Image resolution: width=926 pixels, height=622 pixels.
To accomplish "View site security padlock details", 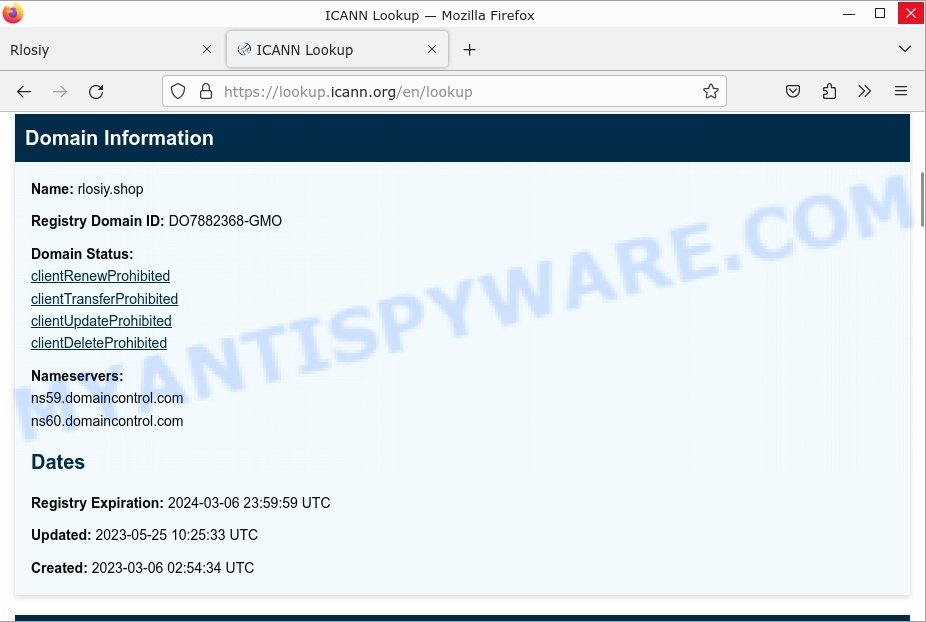I will (x=206, y=91).
